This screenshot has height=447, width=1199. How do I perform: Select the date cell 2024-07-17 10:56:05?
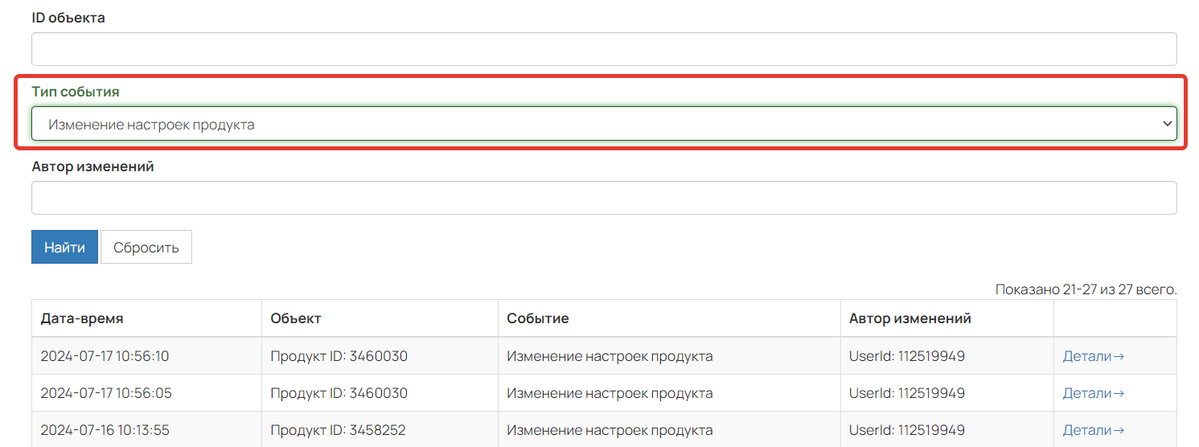click(x=147, y=394)
